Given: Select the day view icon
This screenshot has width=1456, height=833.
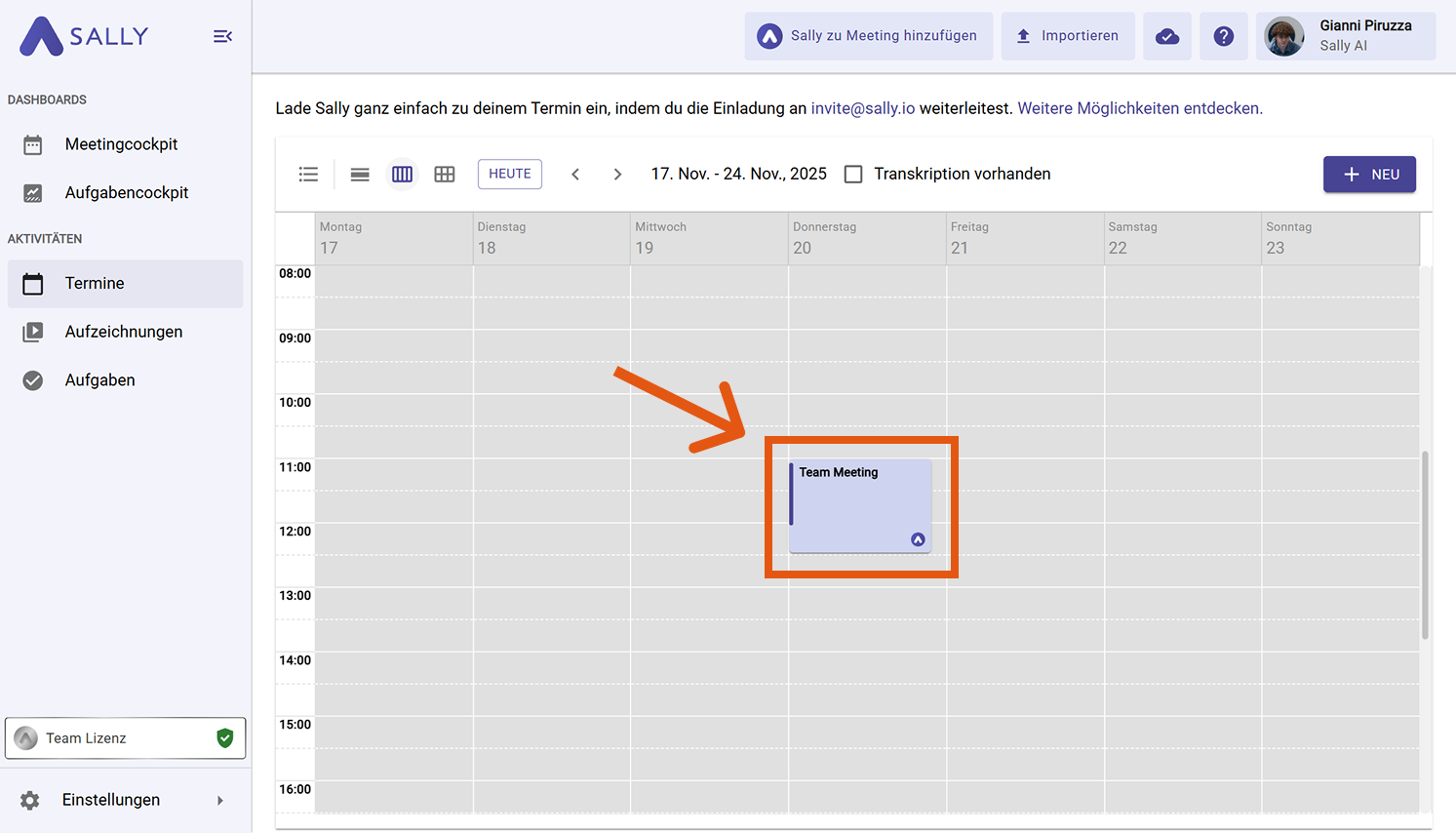Looking at the screenshot, I should [x=360, y=174].
